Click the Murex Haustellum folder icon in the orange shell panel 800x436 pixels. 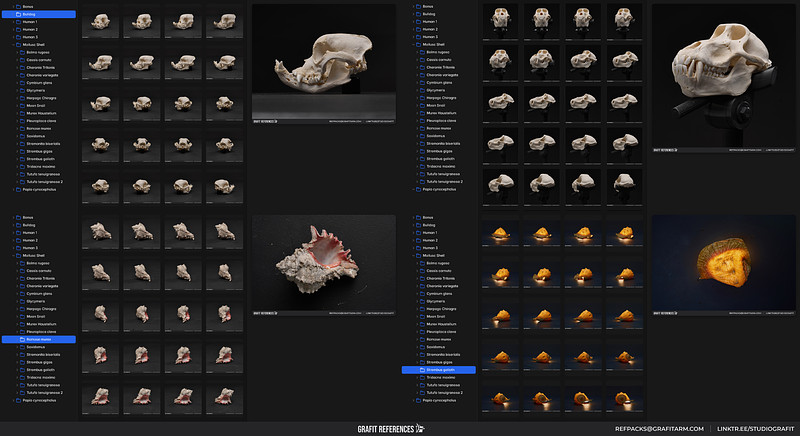pyautogui.click(x=422, y=324)
